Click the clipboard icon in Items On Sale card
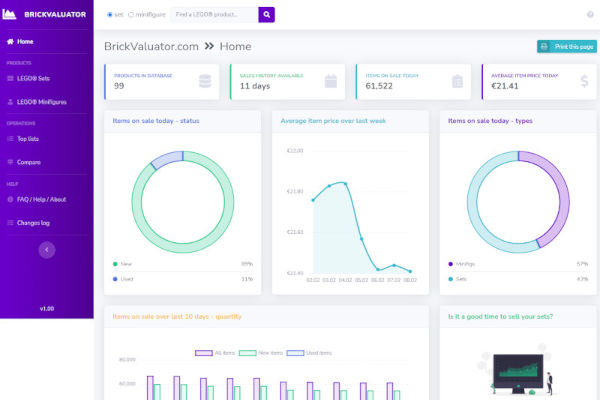Viewport: 600px width, 400px height. point(457,81)
